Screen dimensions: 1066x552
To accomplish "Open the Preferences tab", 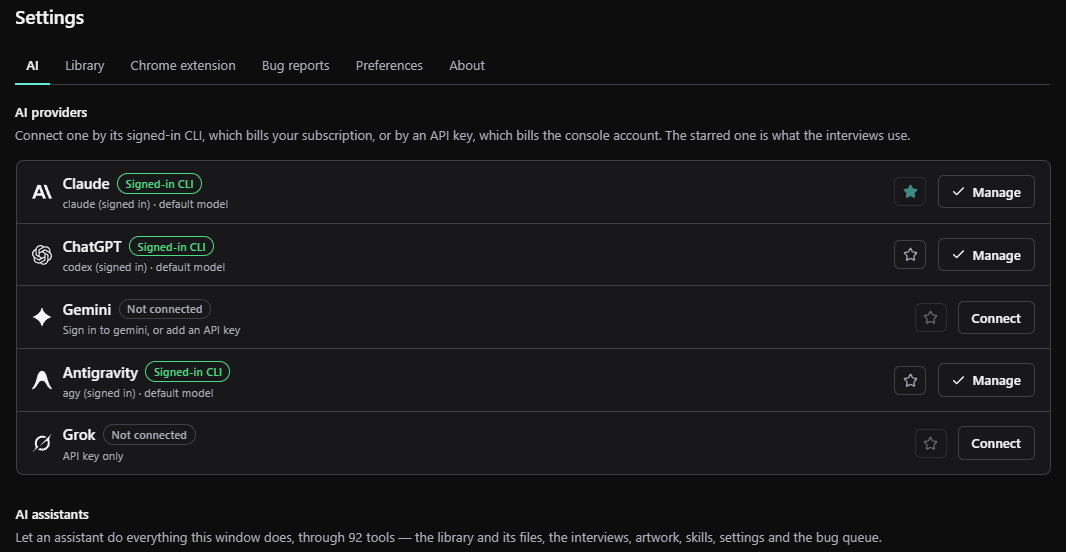I will pos(389,66).
